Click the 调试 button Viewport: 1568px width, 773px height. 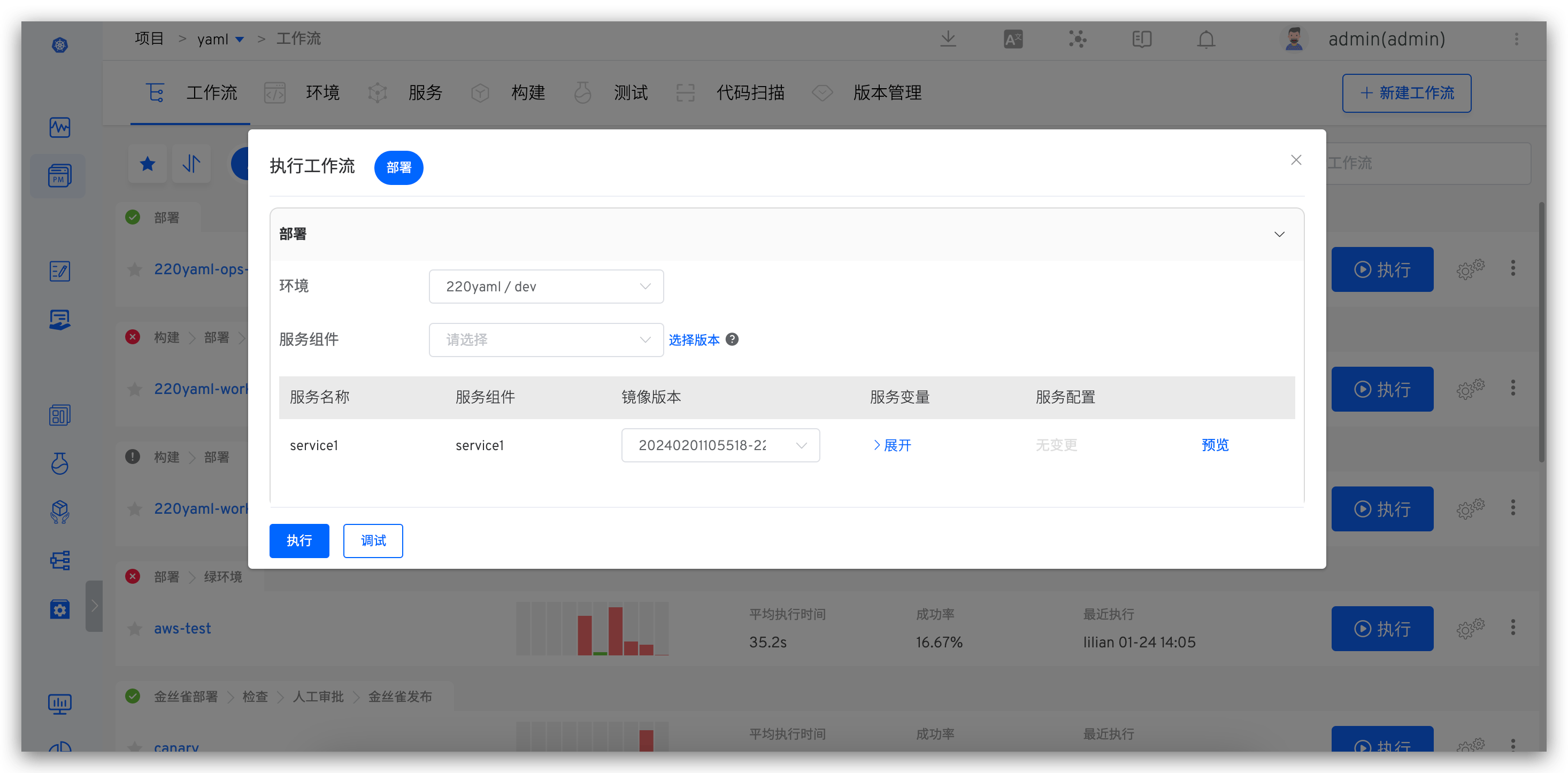point(373,540)
